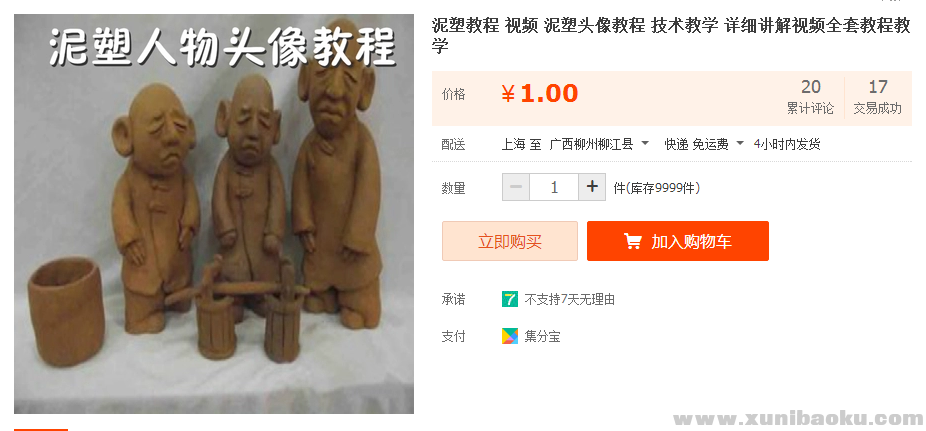The height and width of the screenshot is (431, 926).
Task: Click the clay figures product image
Action: point(214,214)
